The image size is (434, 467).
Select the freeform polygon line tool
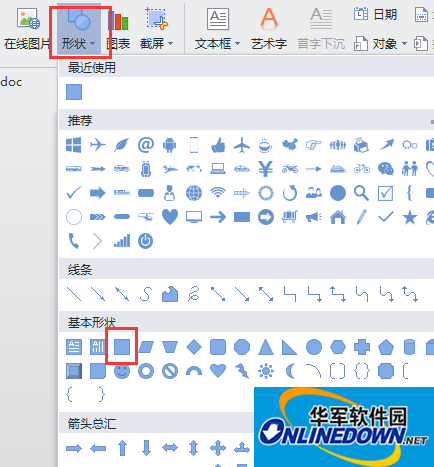click(x=170, y=294)
